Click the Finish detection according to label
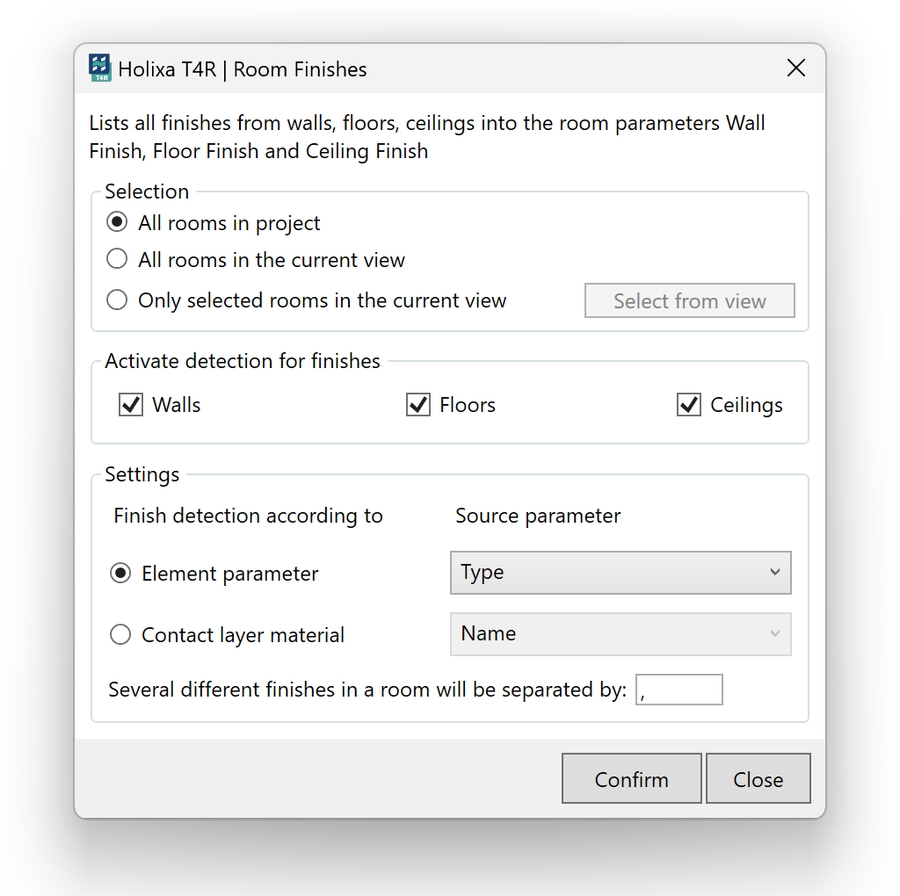900x896 pixels. point(248,516)
